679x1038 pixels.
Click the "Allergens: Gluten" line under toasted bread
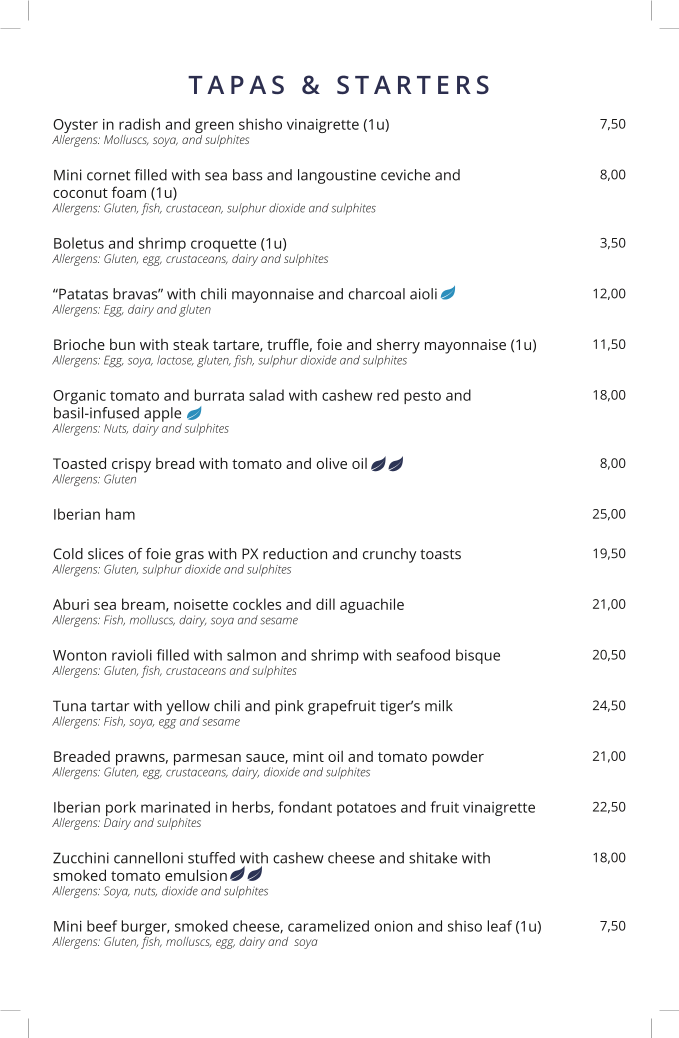[x=94, y=480]
